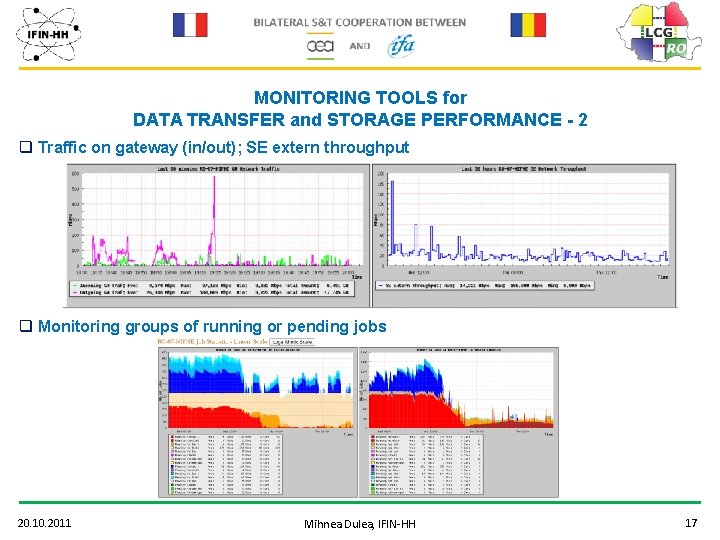Image resolution: width=720 pixels, height=540 pixels.
Task: Click the slide number 17
Action: pyautogui.click(x=691, y=523)
